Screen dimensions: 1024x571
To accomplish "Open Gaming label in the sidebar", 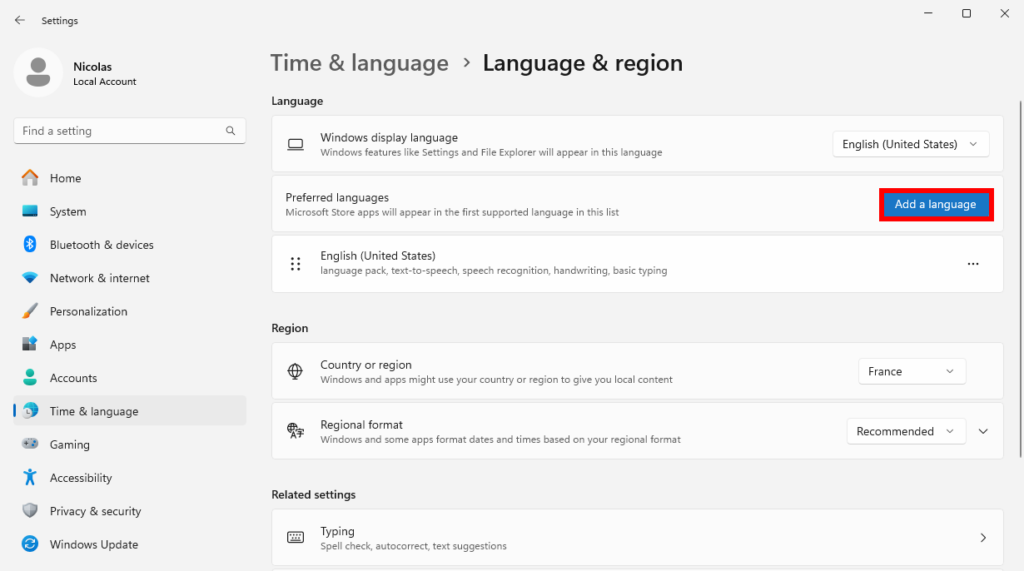I will [x=70, y=444].
